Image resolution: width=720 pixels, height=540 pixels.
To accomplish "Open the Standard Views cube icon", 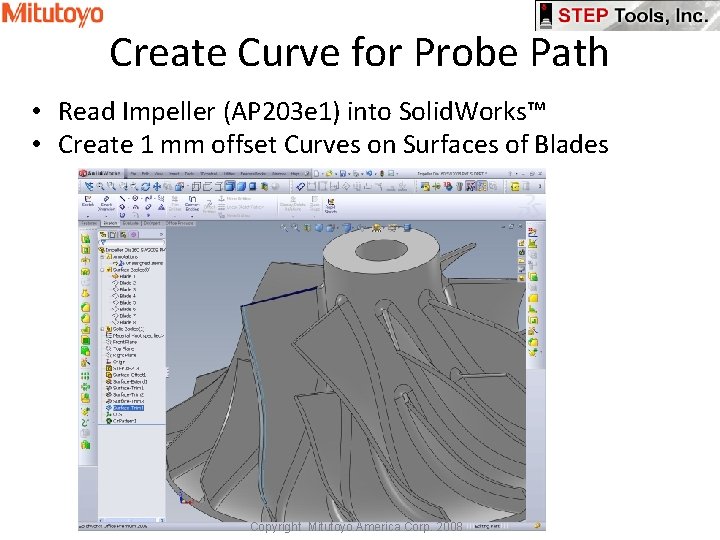I will [180, 187].
